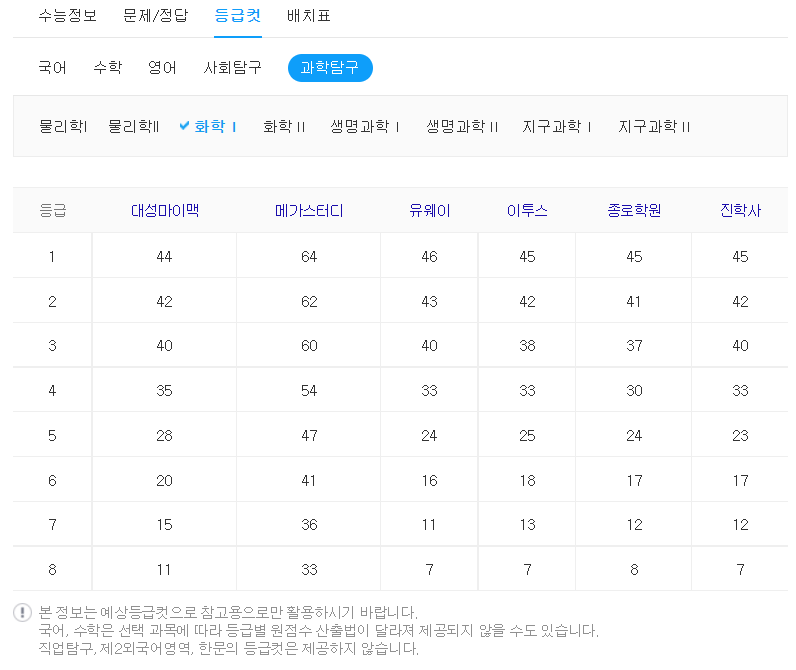
Task: Click 유웨이 grade 6 value 16
Action: [x=429, y=480]
